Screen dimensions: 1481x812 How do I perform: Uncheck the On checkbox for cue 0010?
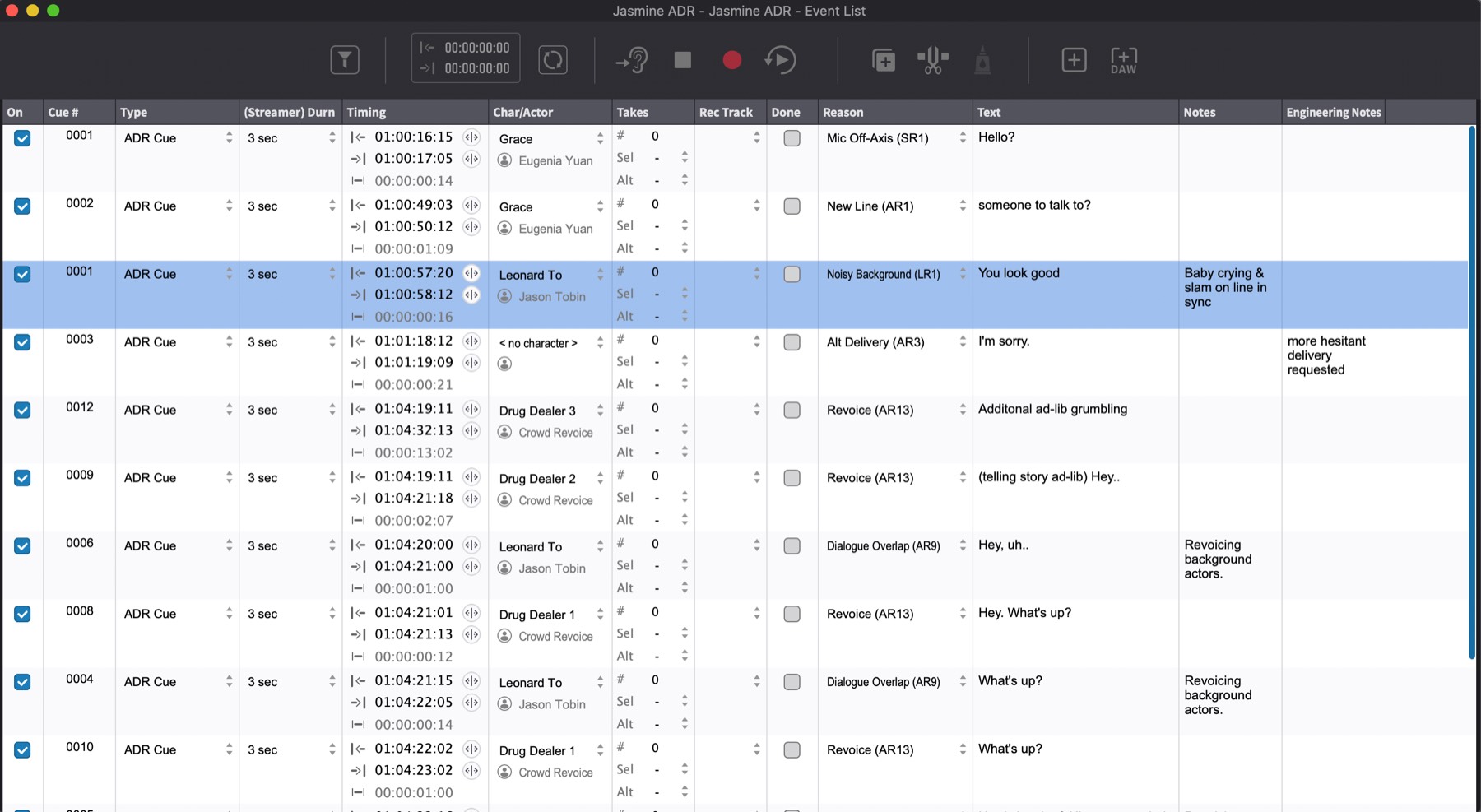click(22, 749)
